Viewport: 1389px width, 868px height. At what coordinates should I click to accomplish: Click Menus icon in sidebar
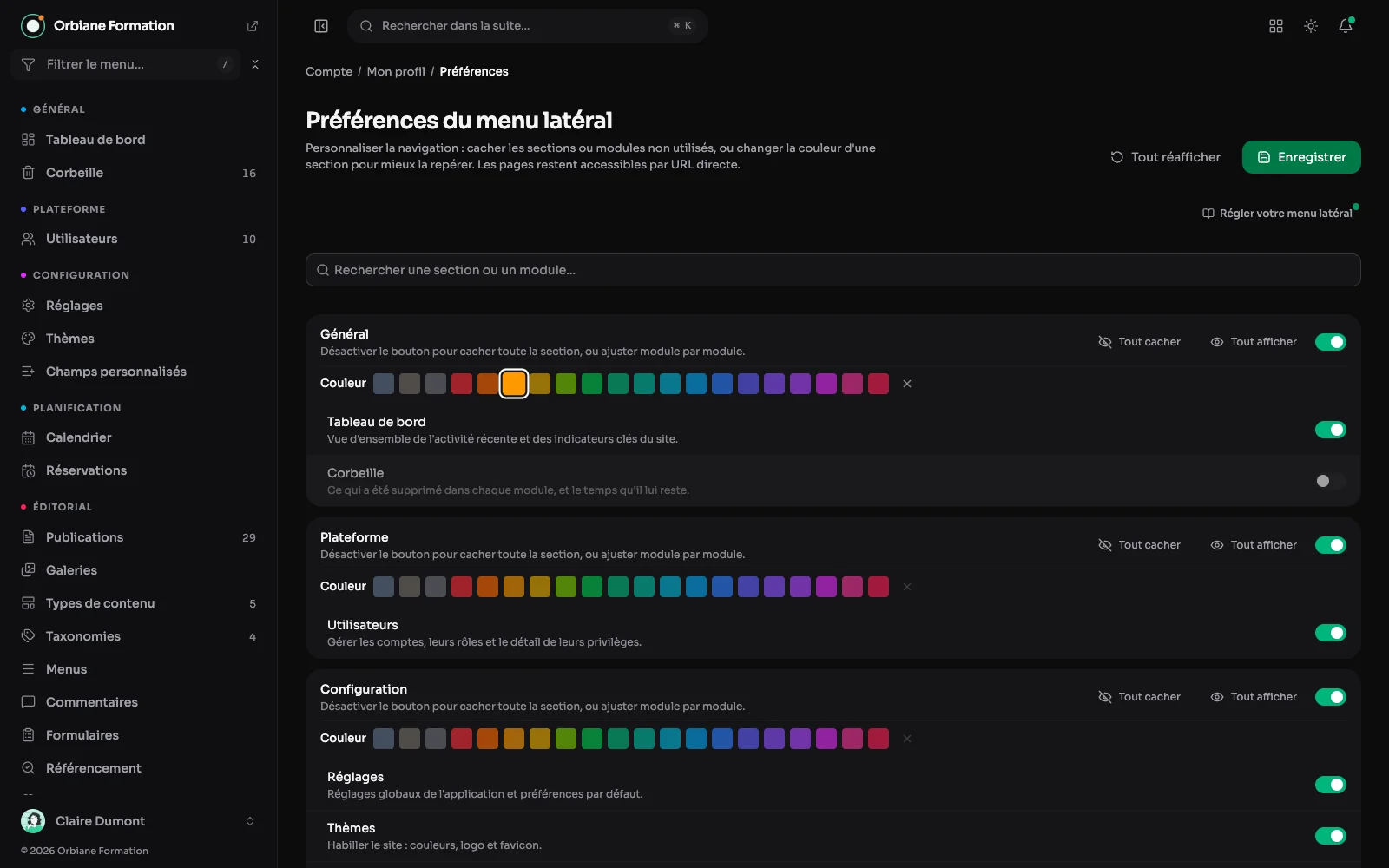(x=29, y=669)
